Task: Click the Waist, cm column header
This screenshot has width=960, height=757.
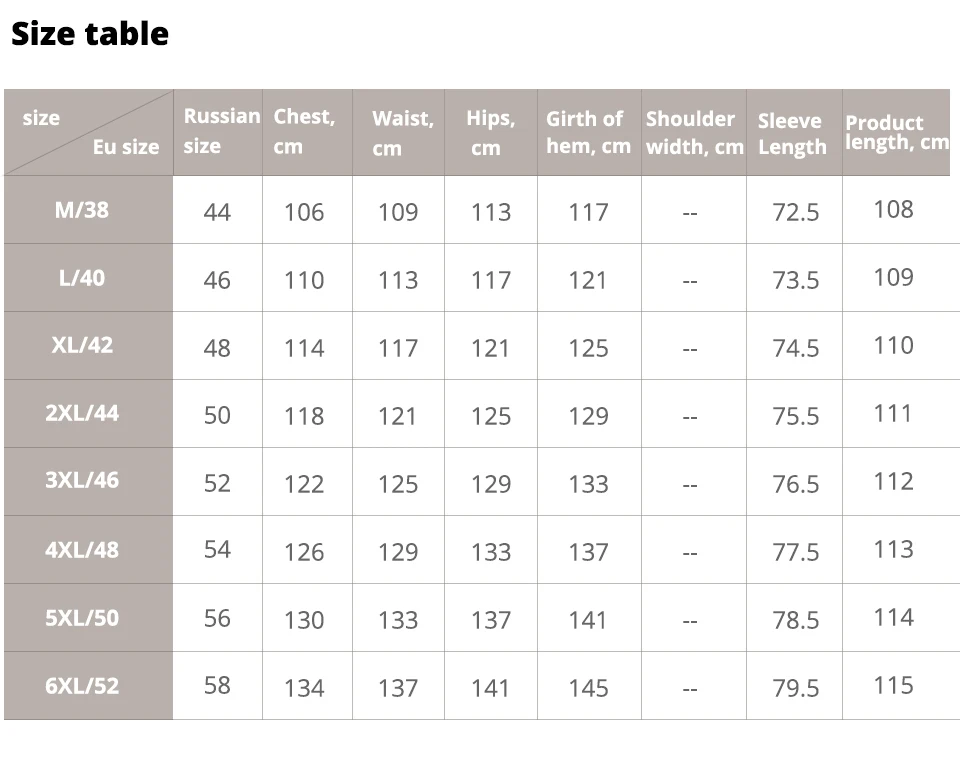Action: pos(402,133)
